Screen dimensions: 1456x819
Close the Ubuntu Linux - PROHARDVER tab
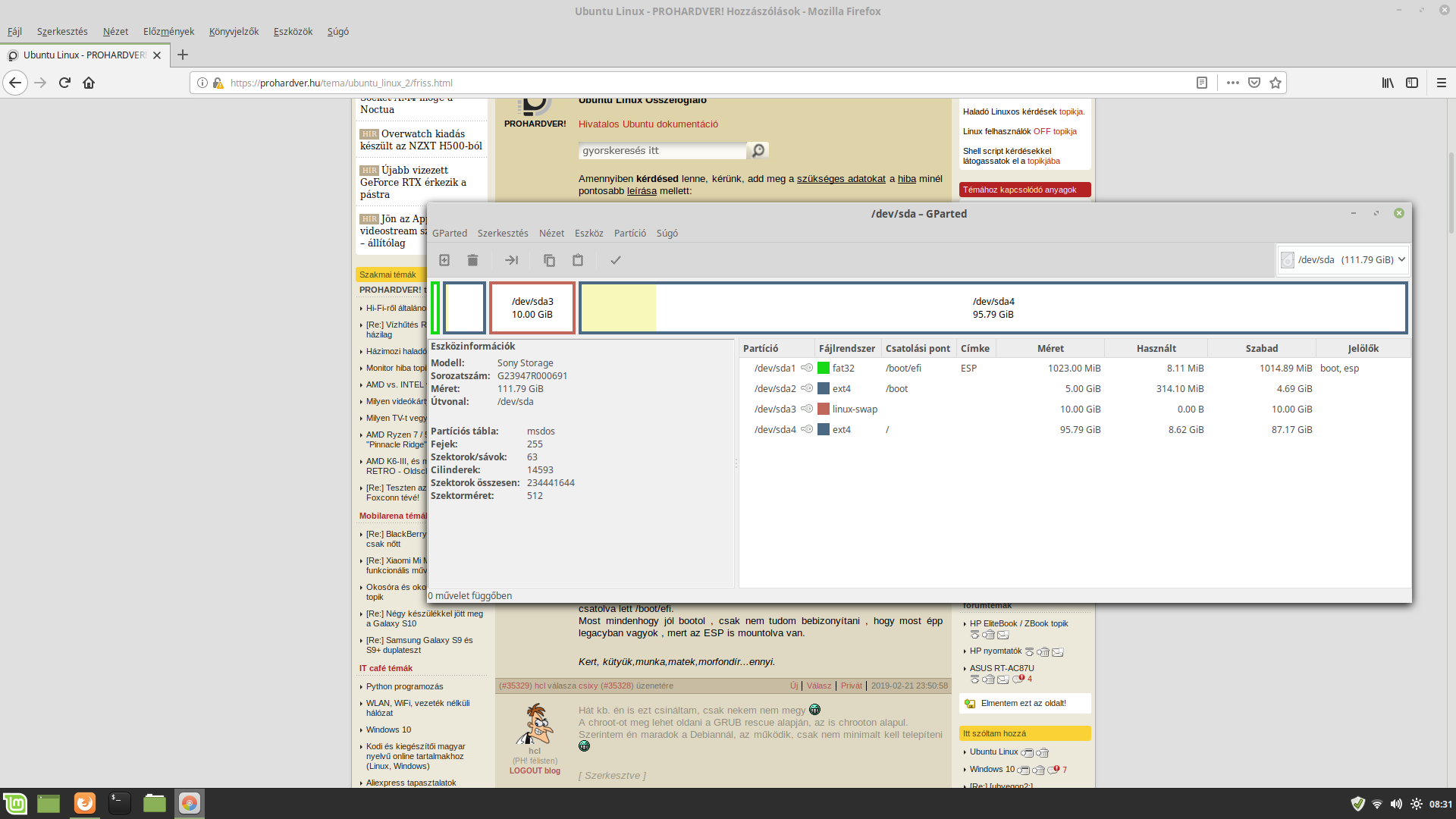[157, 55]
